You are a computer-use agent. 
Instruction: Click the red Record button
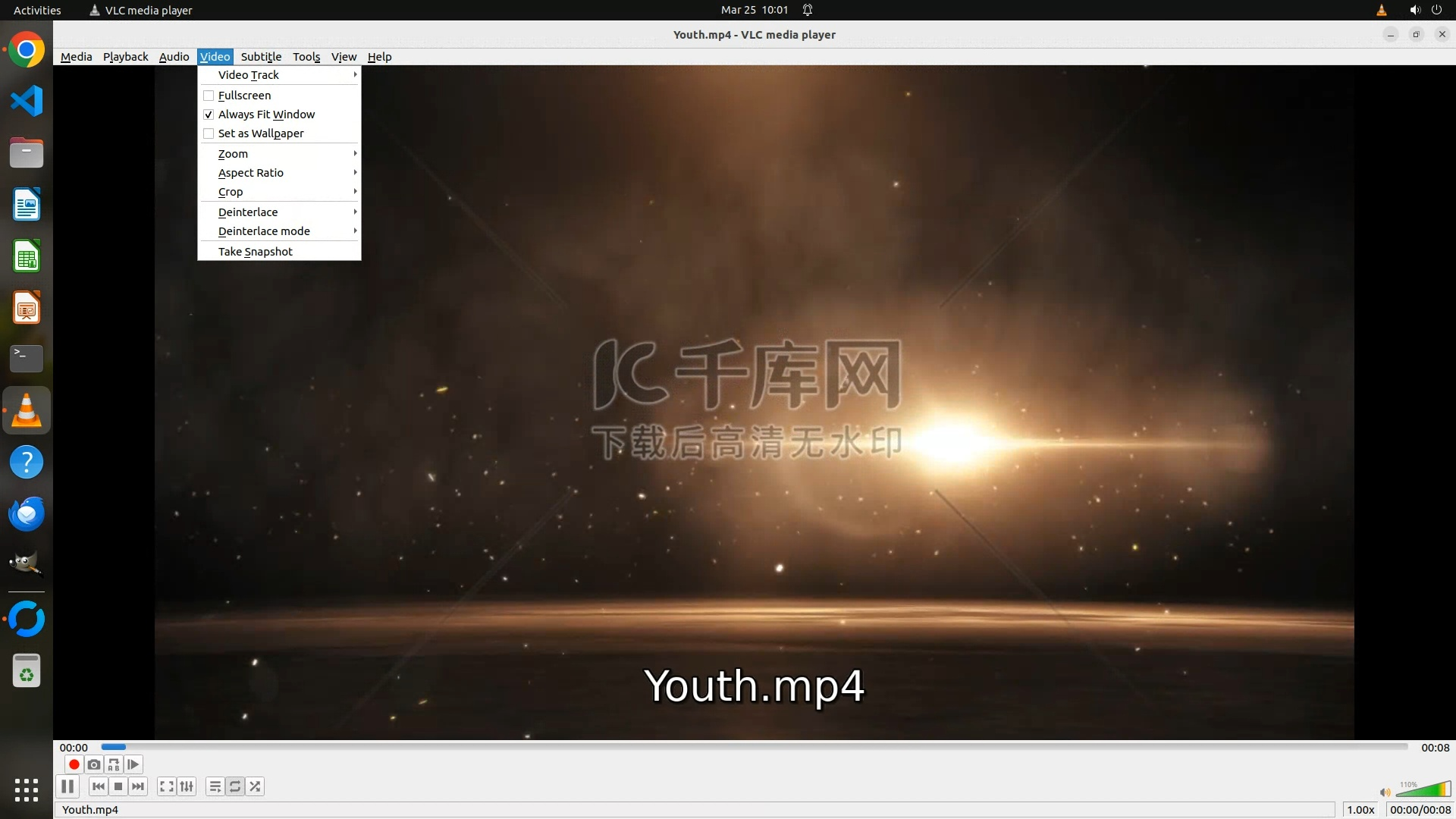(74, 764)
